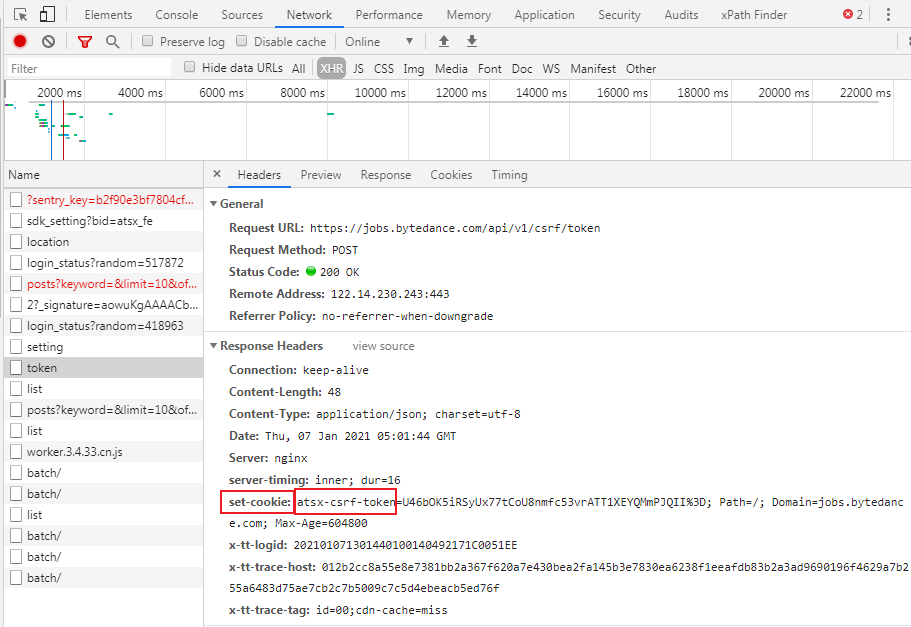Filter requests by Doc
This screenshot has width=911, height=627.
(x=522, y=69)
